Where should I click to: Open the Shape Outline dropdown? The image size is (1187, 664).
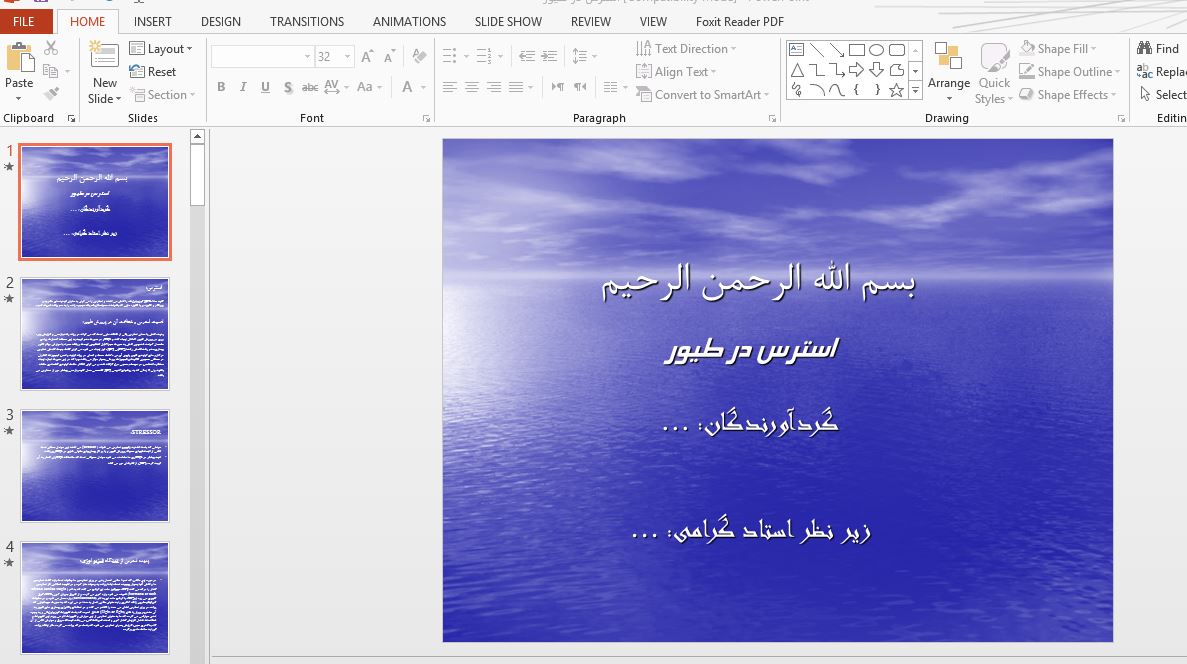(1069, 72)
